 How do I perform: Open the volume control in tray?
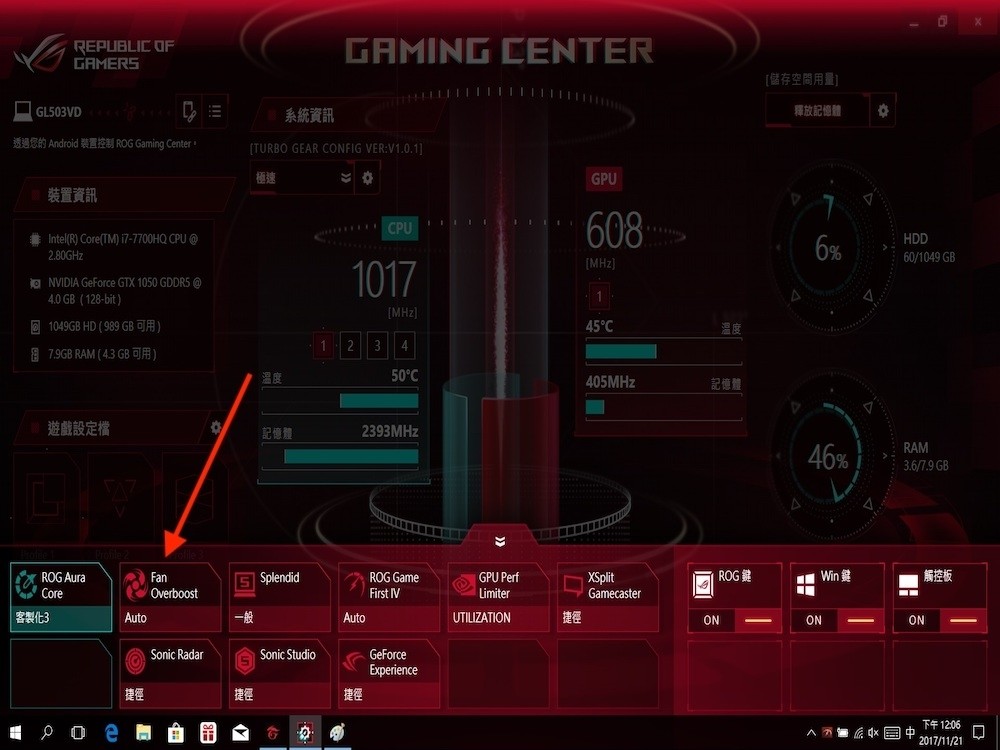[874, 733]
